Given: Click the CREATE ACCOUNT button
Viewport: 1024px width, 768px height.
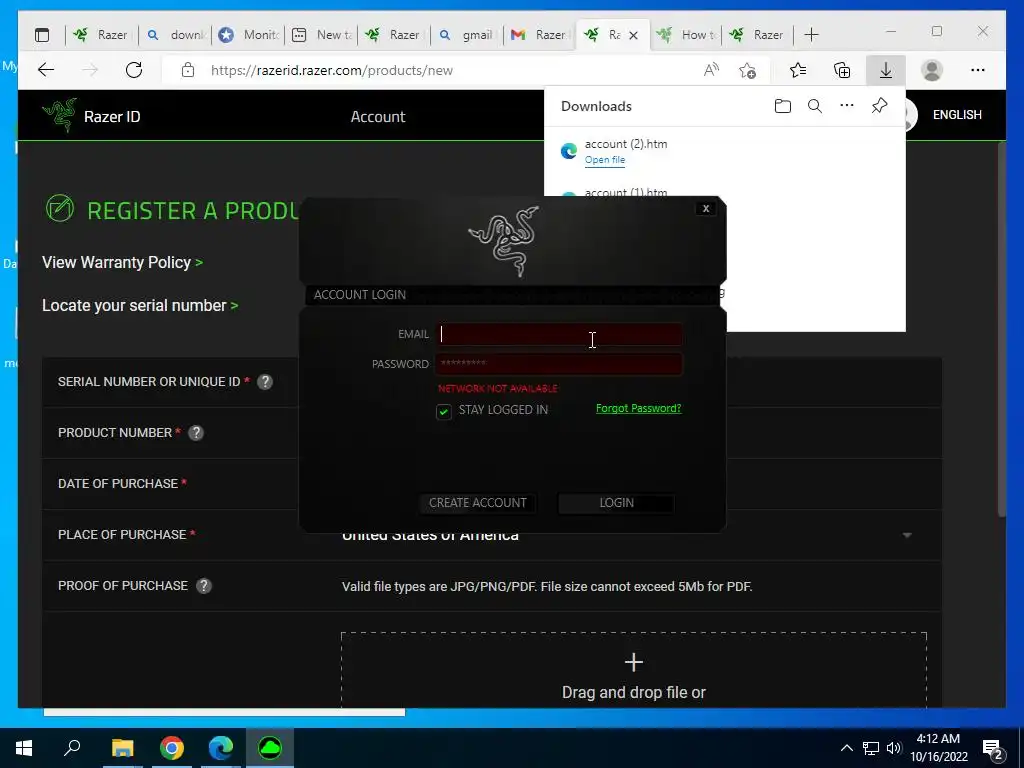Looking at the screenshot, I should coord(477,503).
